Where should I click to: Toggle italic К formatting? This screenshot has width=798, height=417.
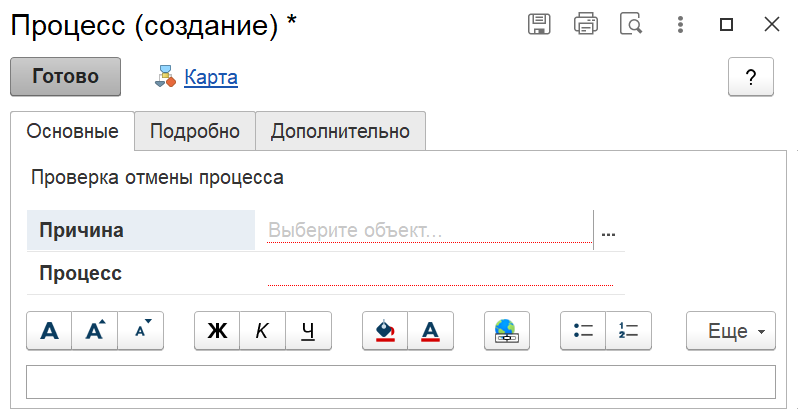coord(263,331)
